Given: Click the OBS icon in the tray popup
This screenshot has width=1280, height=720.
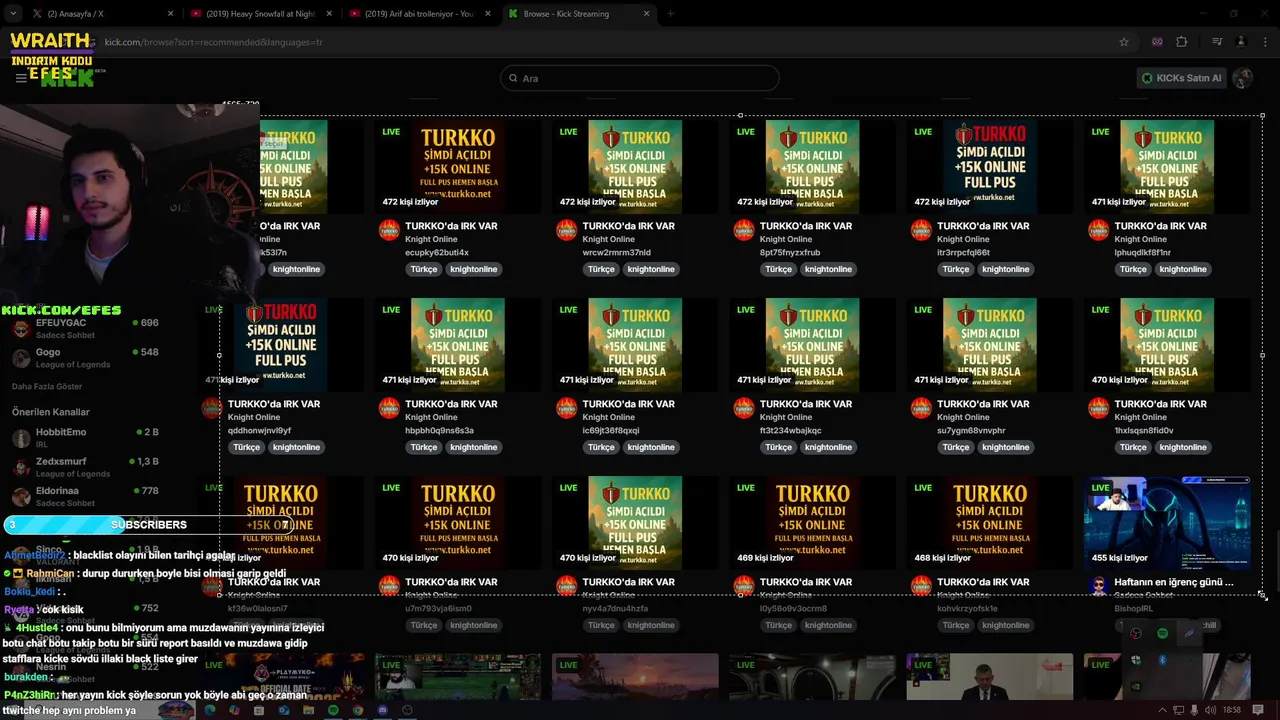Looking at the screenshot, I should 1136,633.
